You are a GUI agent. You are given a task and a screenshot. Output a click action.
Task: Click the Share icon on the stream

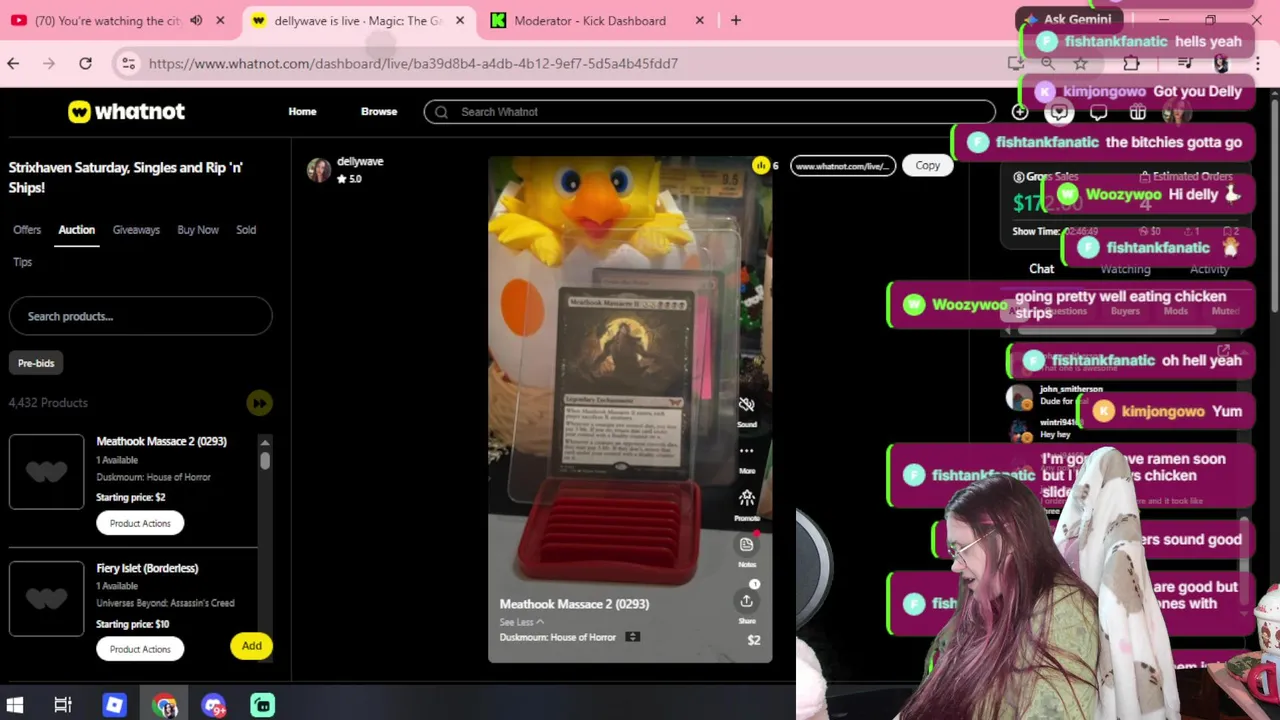pos(746,601)
